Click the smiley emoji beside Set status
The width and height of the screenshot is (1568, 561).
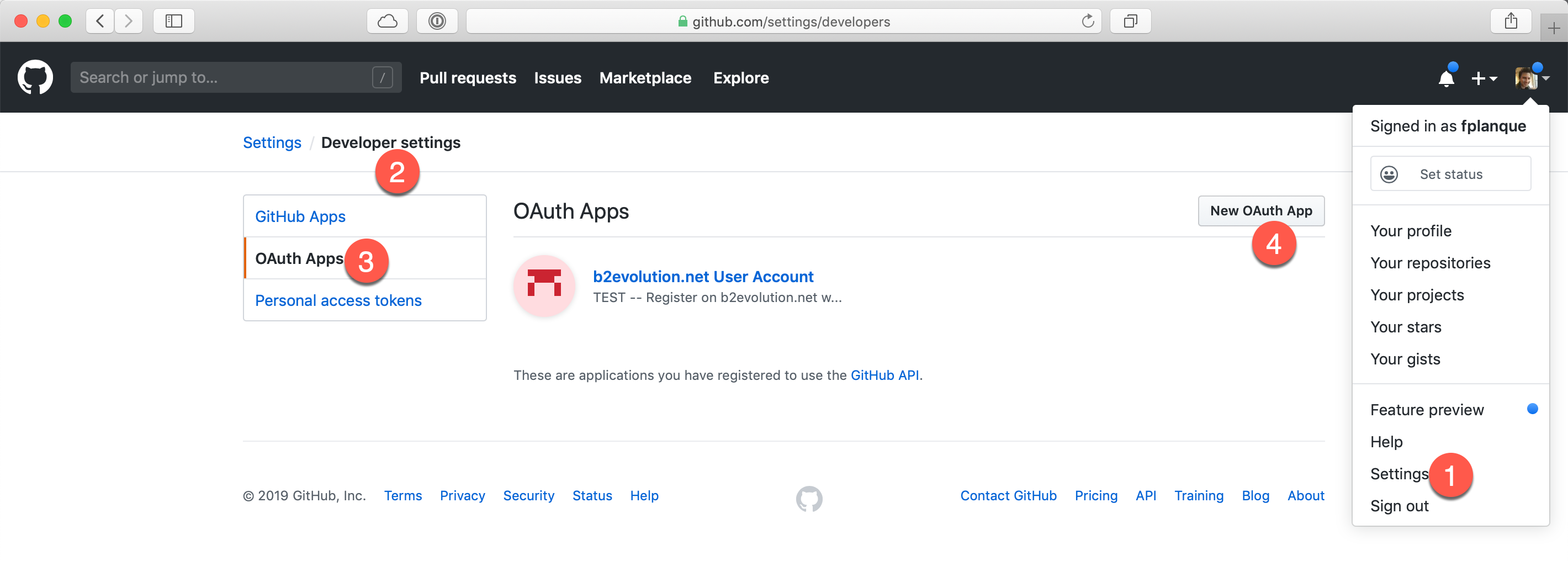tap(1389, 174)
